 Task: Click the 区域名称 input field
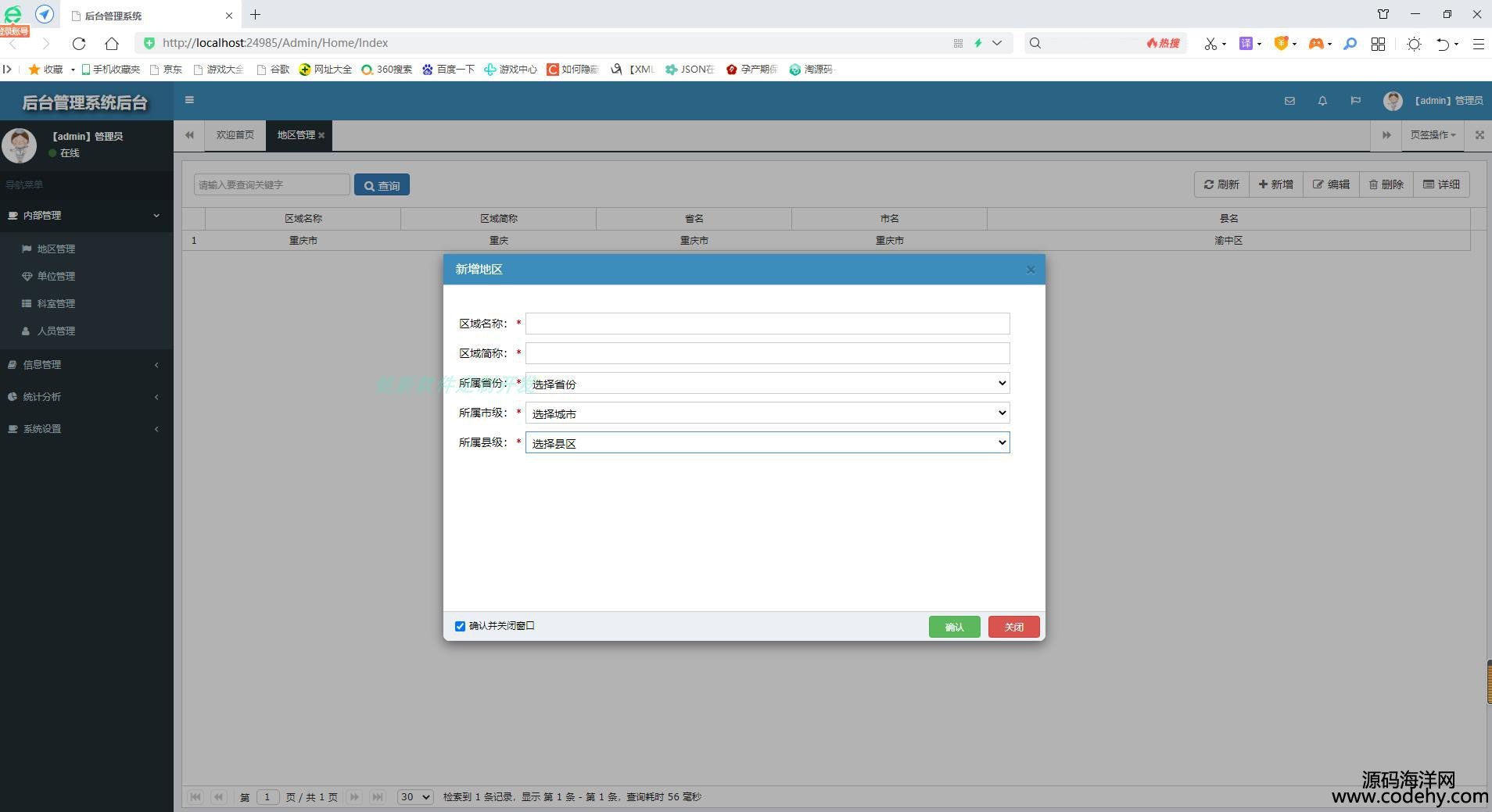pos(767,324)
